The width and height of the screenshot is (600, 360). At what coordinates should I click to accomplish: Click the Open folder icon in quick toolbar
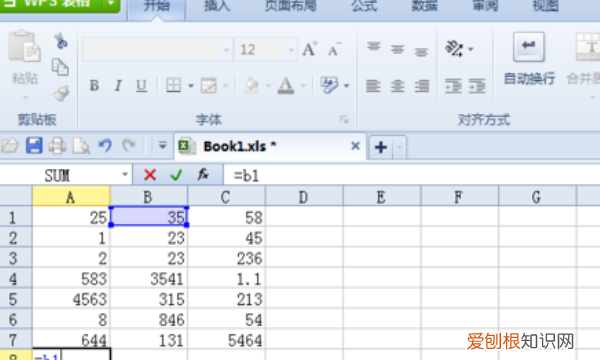coord(10,146)
